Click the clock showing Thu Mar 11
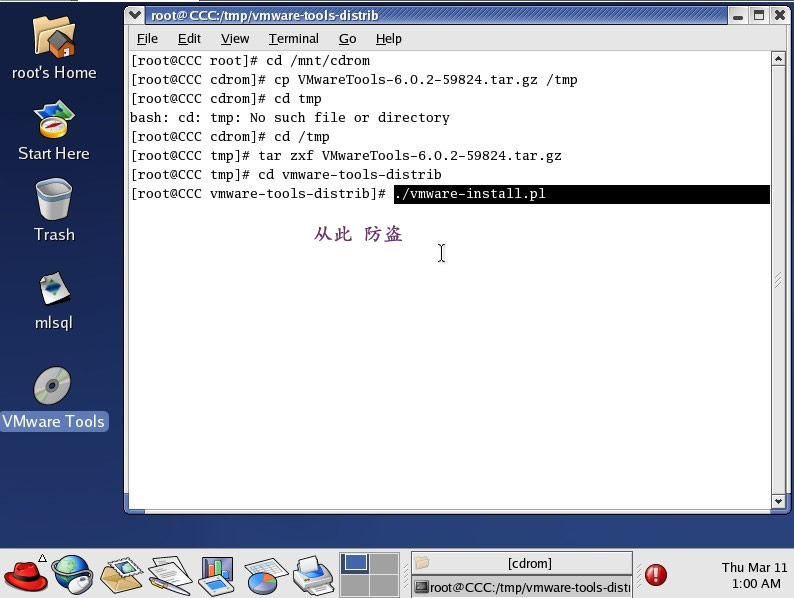Screen dimensions: 794x598 754,575
